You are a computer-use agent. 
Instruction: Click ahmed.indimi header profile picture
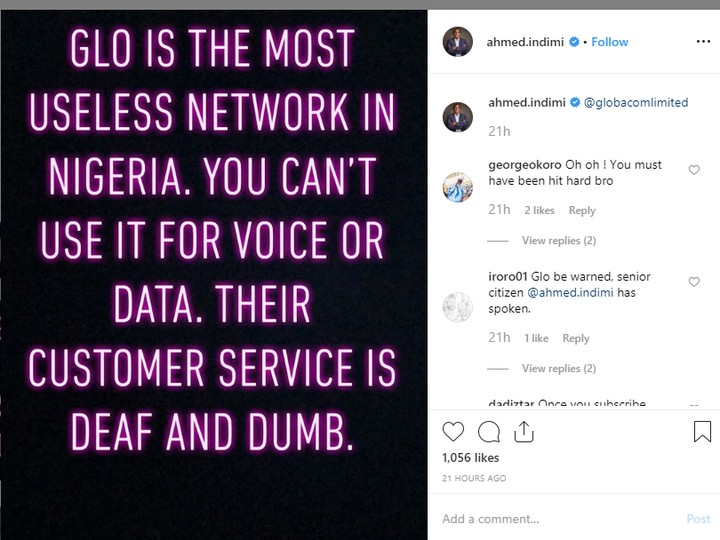point(457,42)
